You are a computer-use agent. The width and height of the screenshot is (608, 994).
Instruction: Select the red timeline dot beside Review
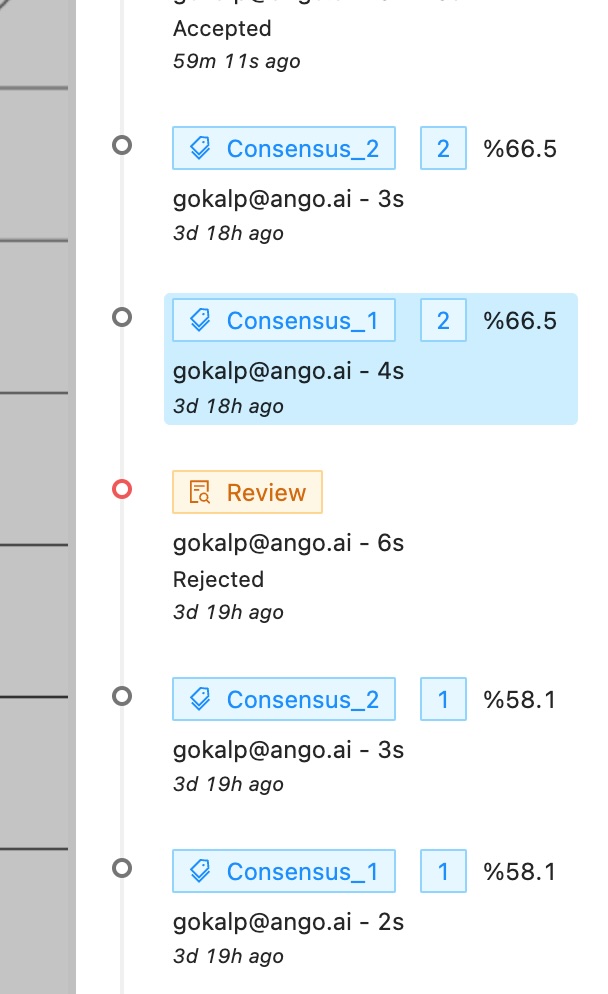pos(122,489)
